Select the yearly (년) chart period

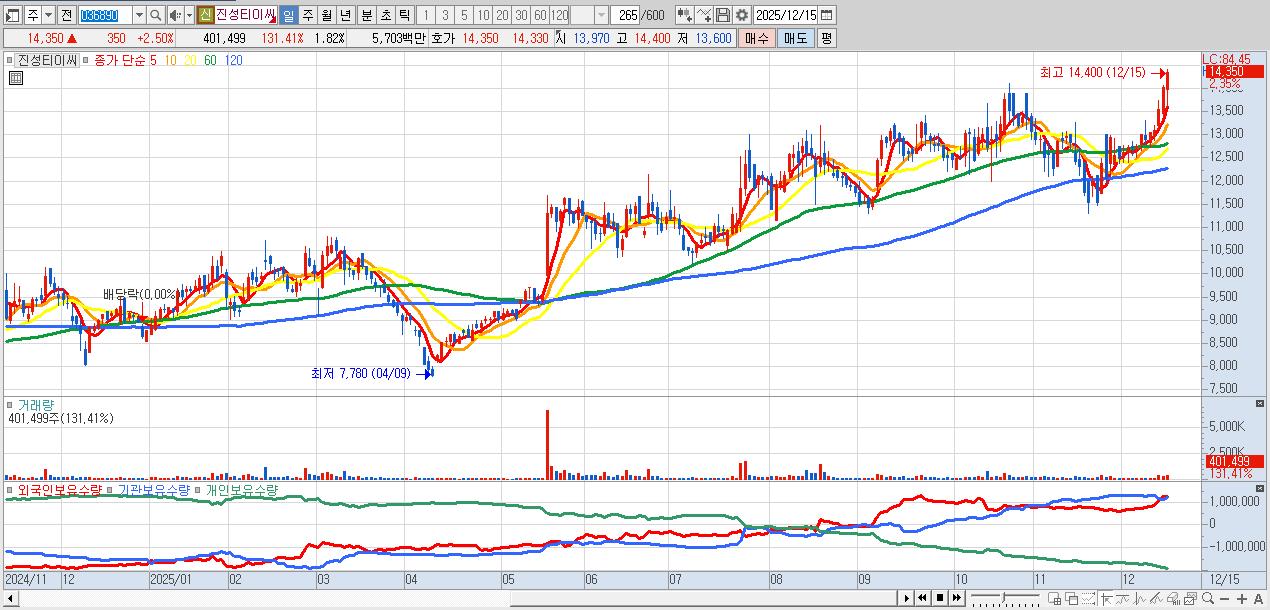pos(346,15)
